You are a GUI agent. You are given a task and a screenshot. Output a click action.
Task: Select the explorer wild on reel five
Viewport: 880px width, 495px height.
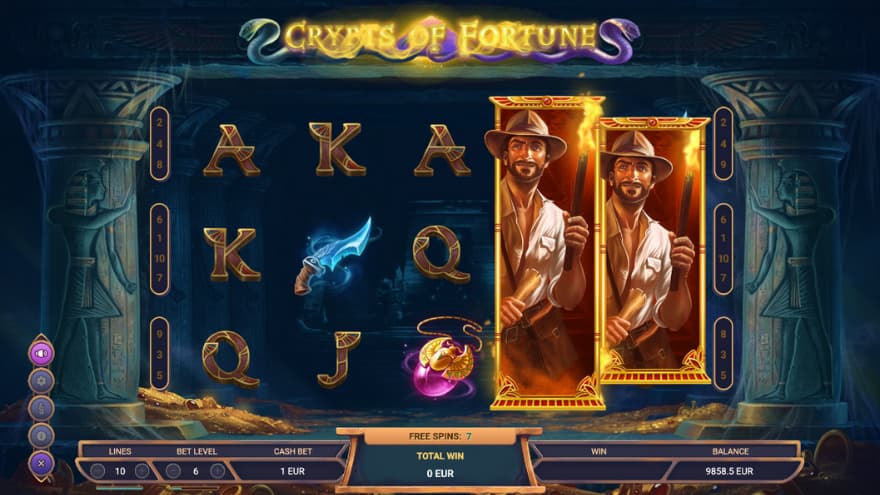(655, 250)
